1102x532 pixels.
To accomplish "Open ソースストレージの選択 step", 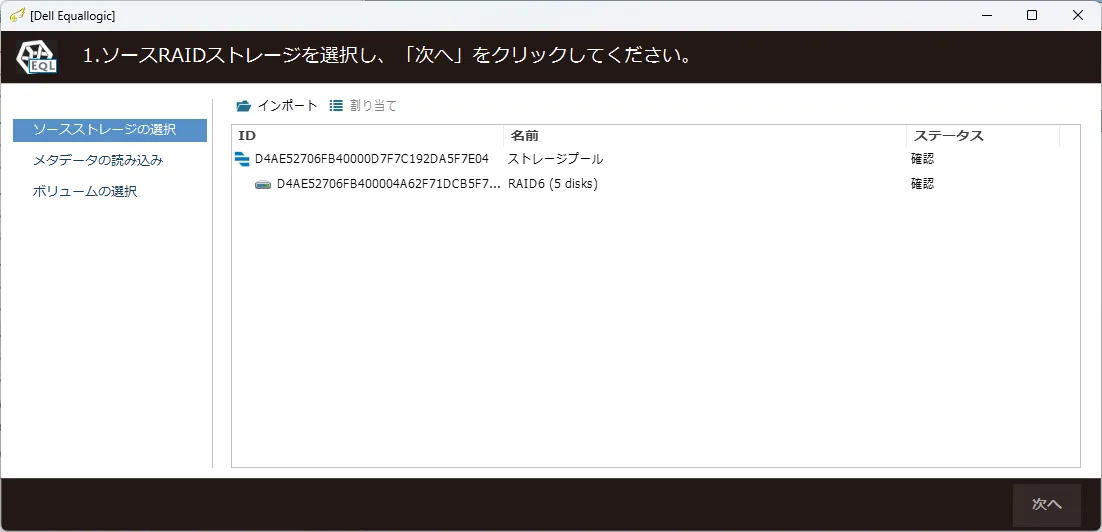I will 110,130.
